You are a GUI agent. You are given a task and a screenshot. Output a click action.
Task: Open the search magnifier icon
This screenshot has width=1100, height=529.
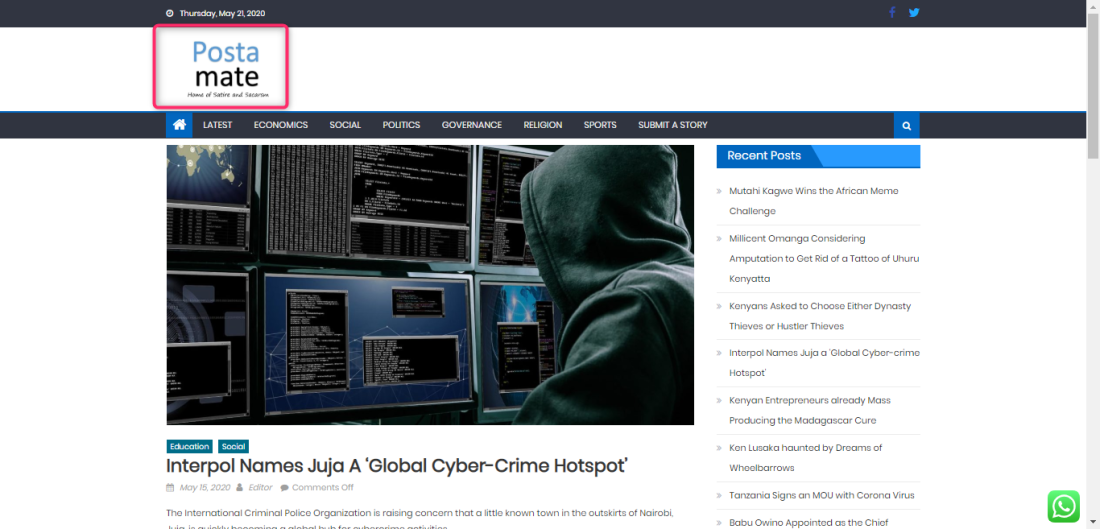(906, 126)
